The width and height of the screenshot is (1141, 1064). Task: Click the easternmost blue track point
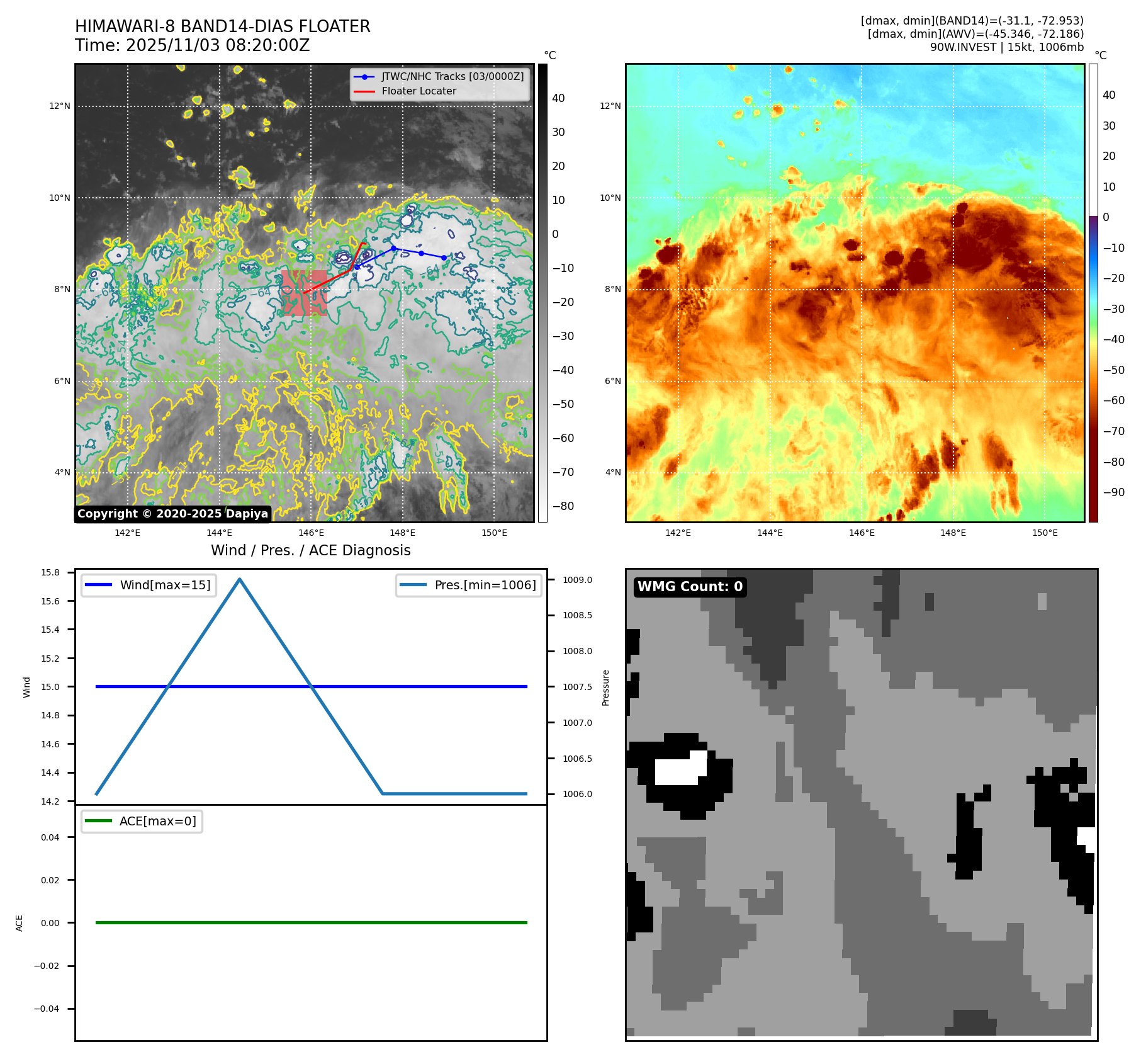pos(444,258)
